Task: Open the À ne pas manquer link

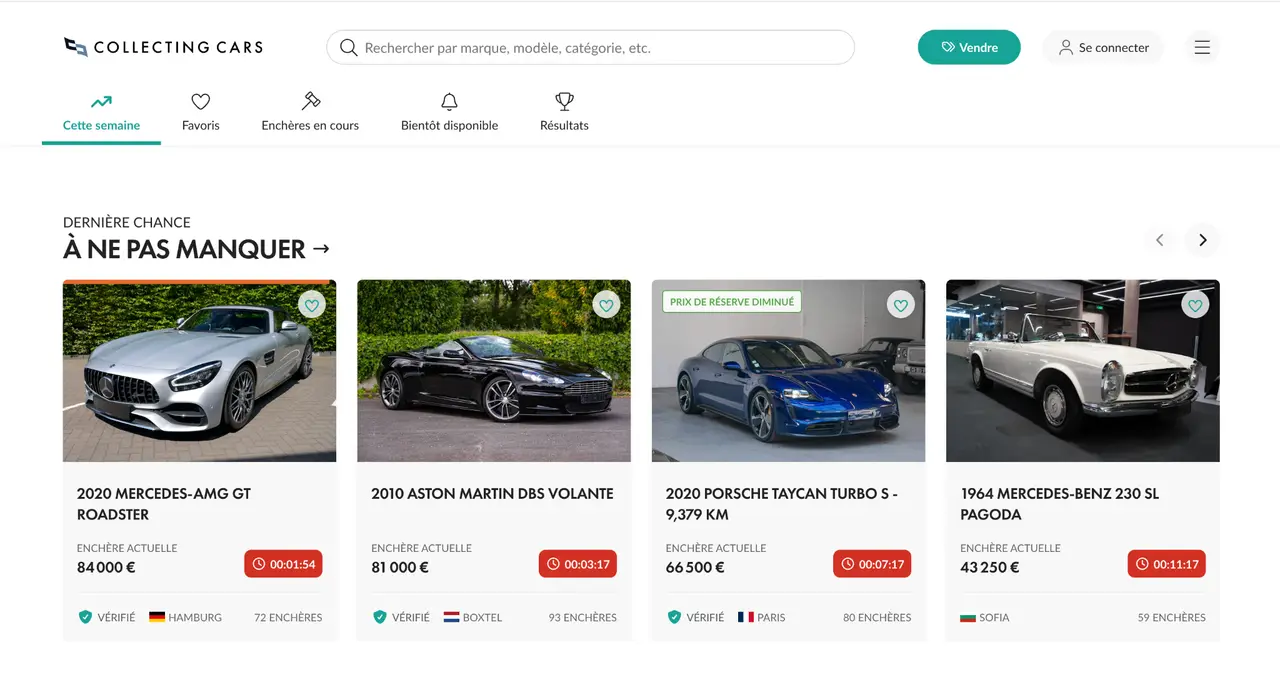Action: point(196,249)
